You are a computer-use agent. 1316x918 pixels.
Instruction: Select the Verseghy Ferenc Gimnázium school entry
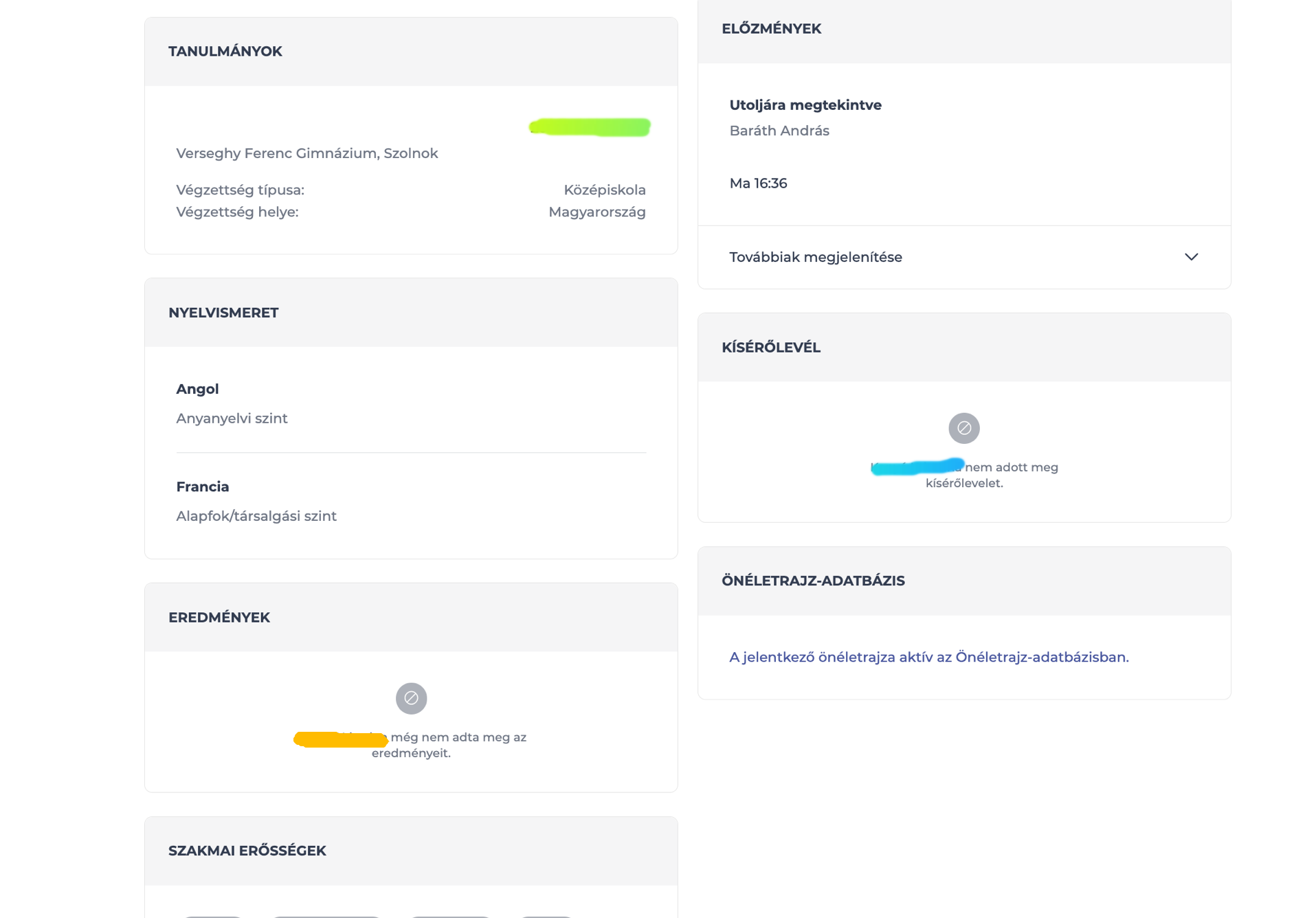tap(306, 153)
